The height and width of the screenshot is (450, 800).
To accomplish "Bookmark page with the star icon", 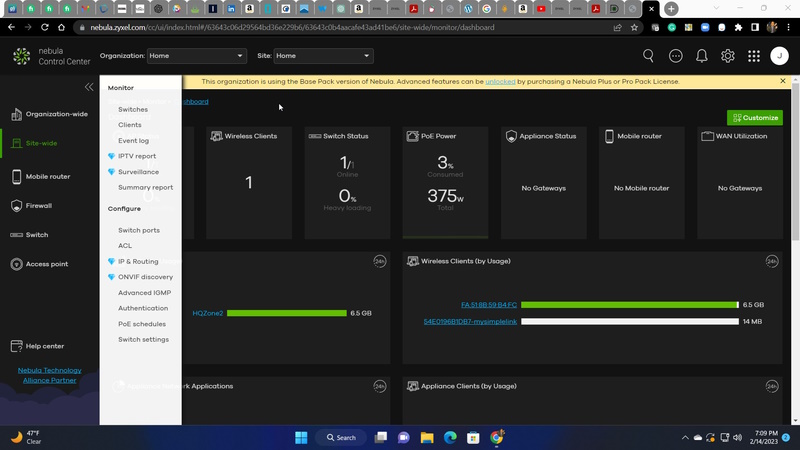I will 634,28.
